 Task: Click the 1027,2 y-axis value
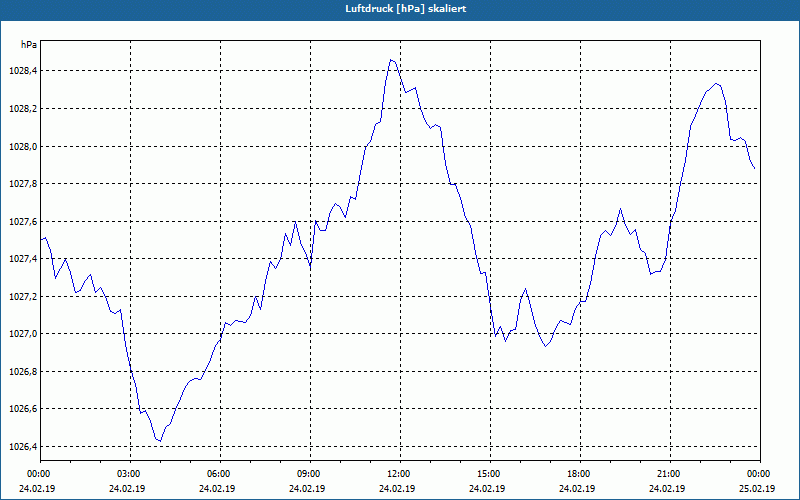coord(23,296)
